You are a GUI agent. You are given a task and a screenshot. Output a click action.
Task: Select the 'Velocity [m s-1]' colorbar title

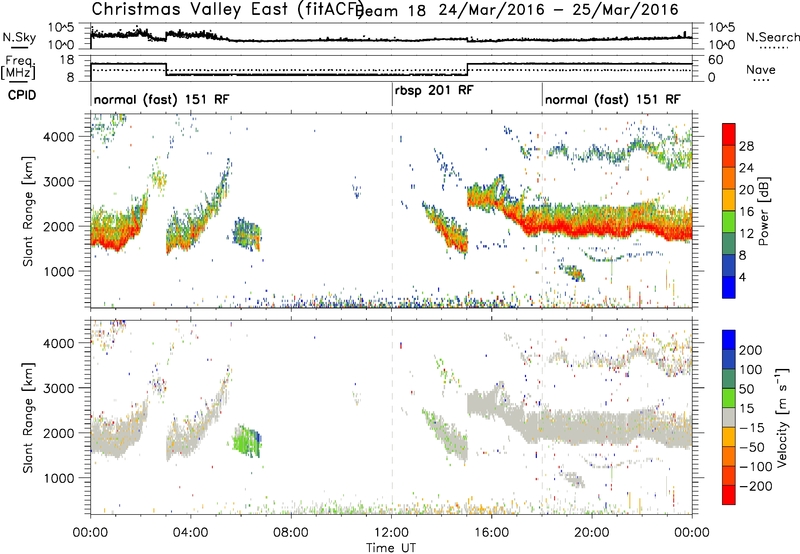pyautogui.click(x=782, y=417)
